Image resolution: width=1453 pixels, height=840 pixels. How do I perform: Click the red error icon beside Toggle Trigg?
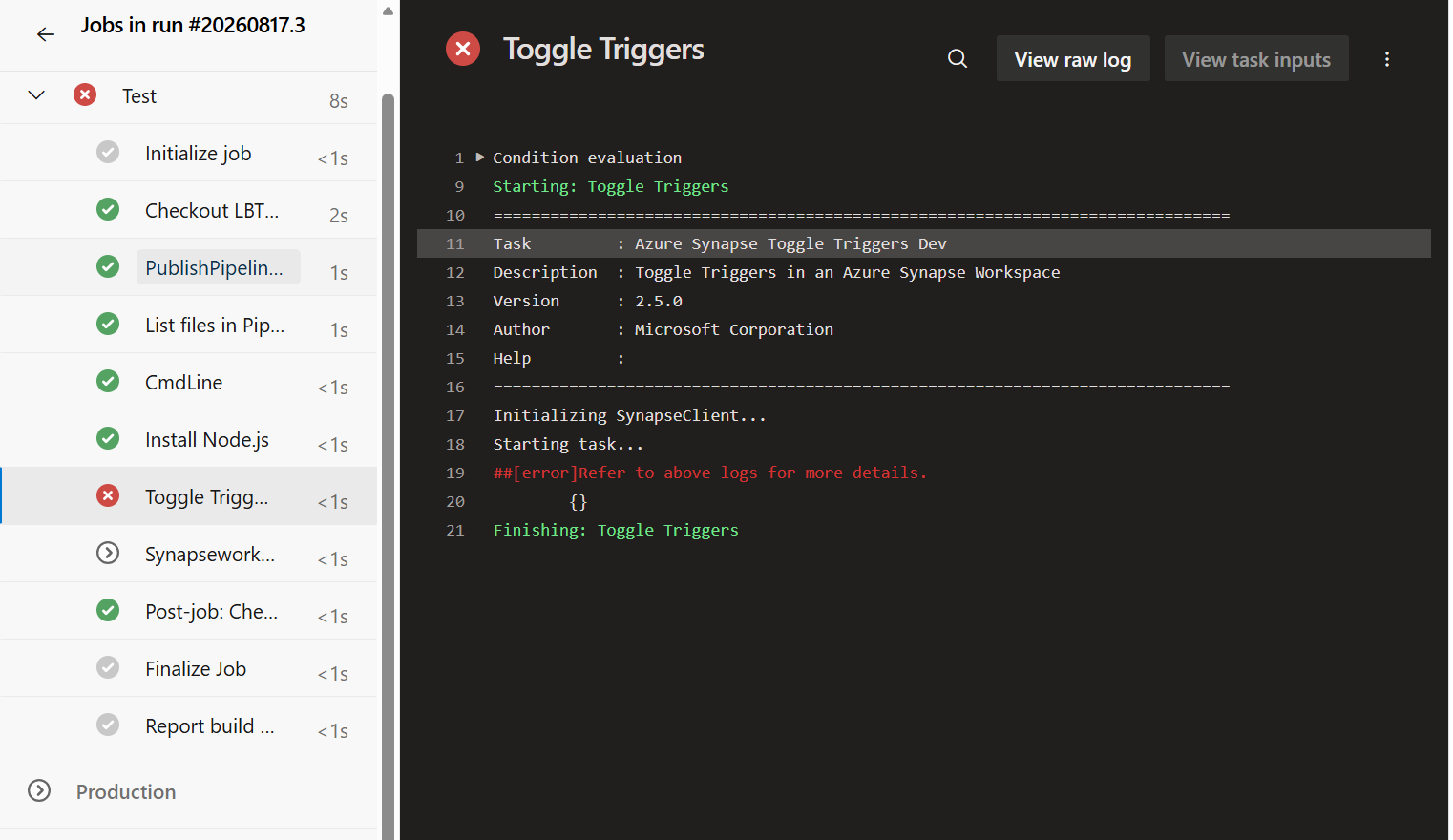point(108,495)
